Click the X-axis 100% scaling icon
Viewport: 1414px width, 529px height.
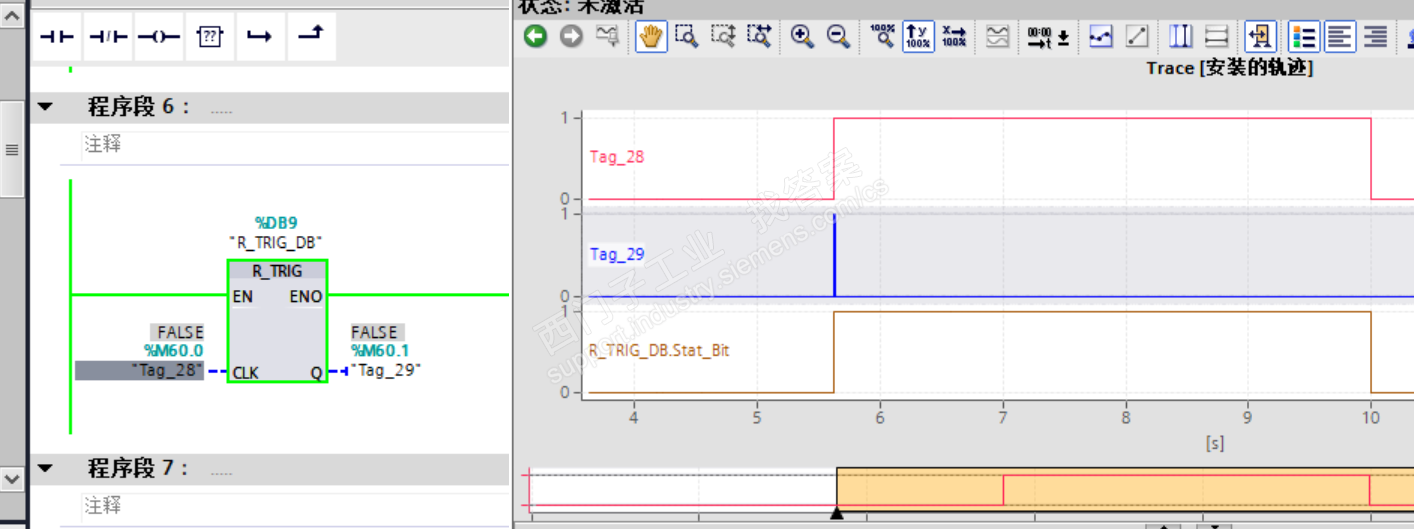(955, 37)
